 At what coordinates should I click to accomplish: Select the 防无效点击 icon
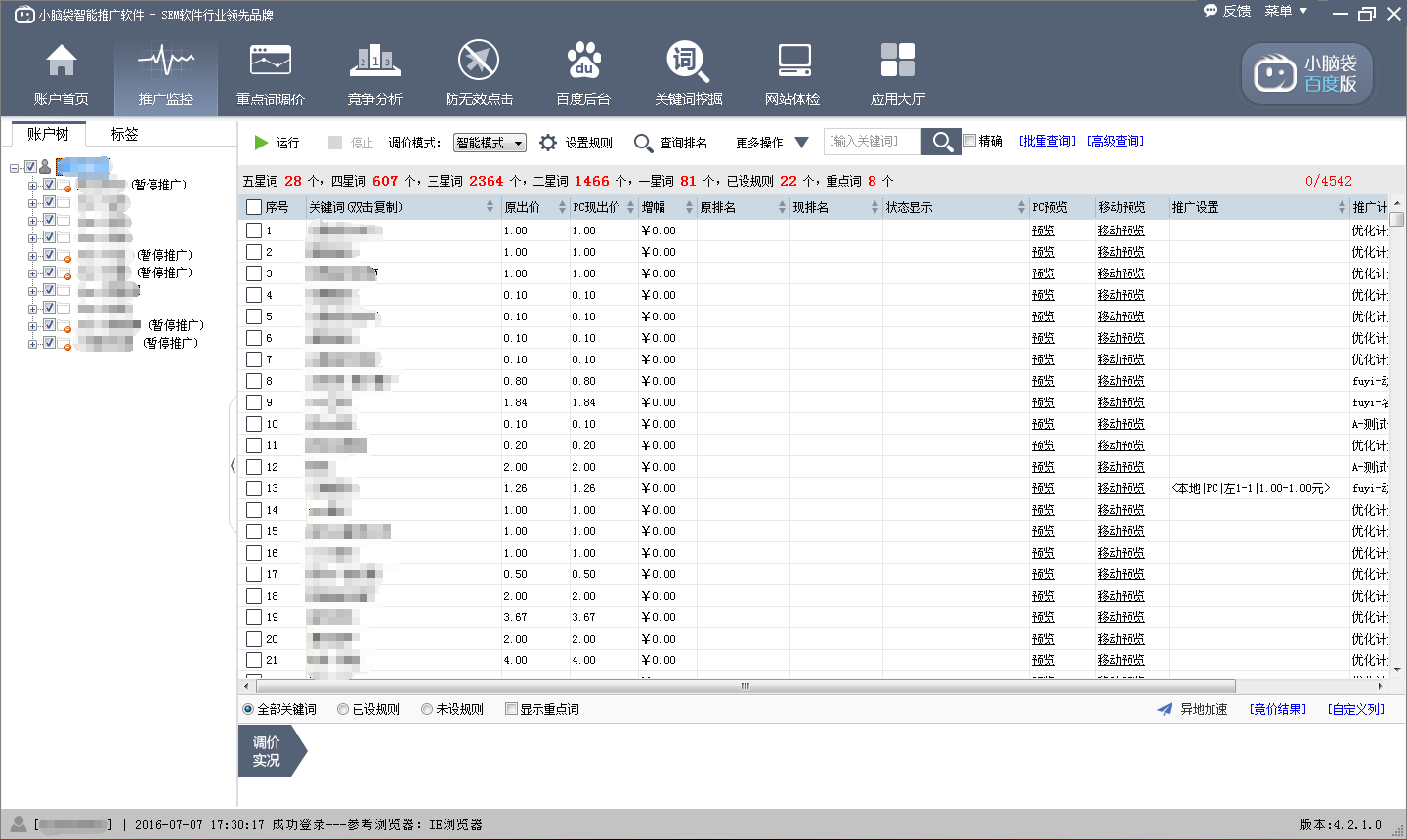pyautogui.click(x=479, y=62)
